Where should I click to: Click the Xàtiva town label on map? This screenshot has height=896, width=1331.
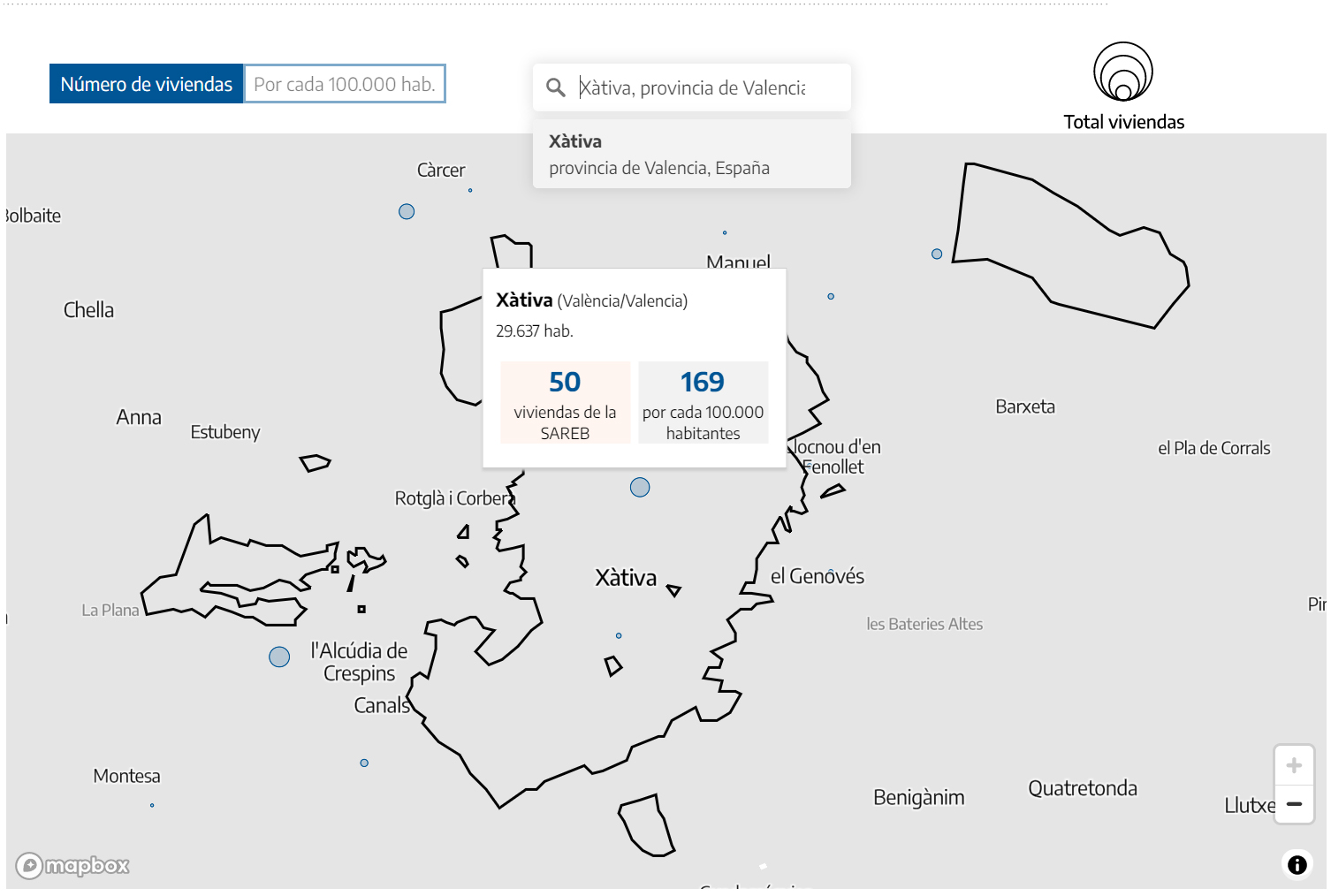point(626,578)
